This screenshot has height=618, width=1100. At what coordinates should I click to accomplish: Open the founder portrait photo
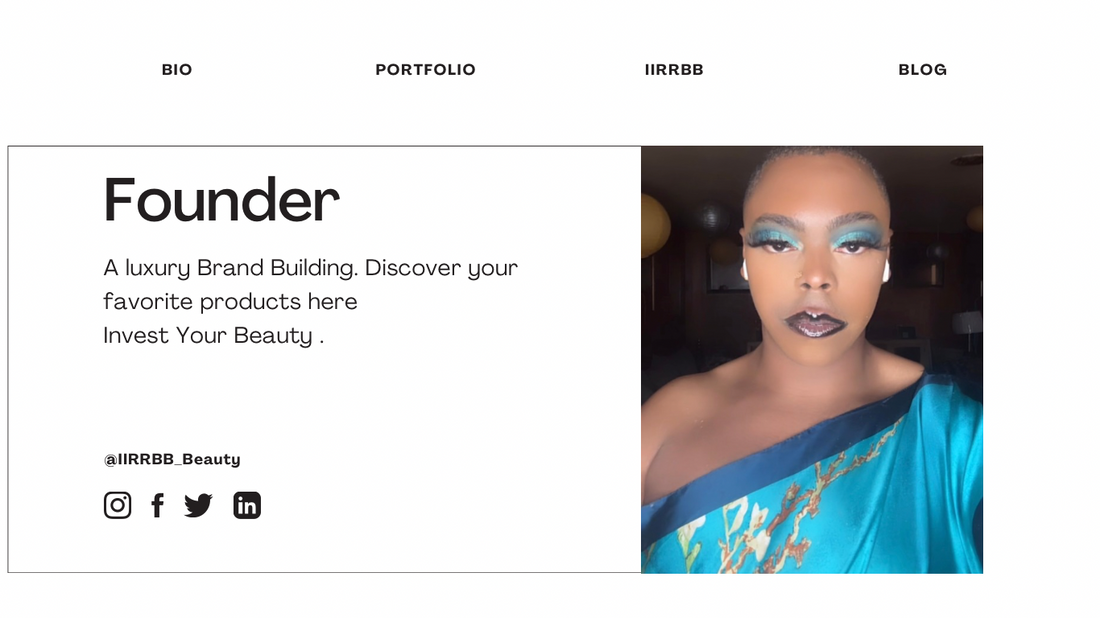tap(812, 359)
